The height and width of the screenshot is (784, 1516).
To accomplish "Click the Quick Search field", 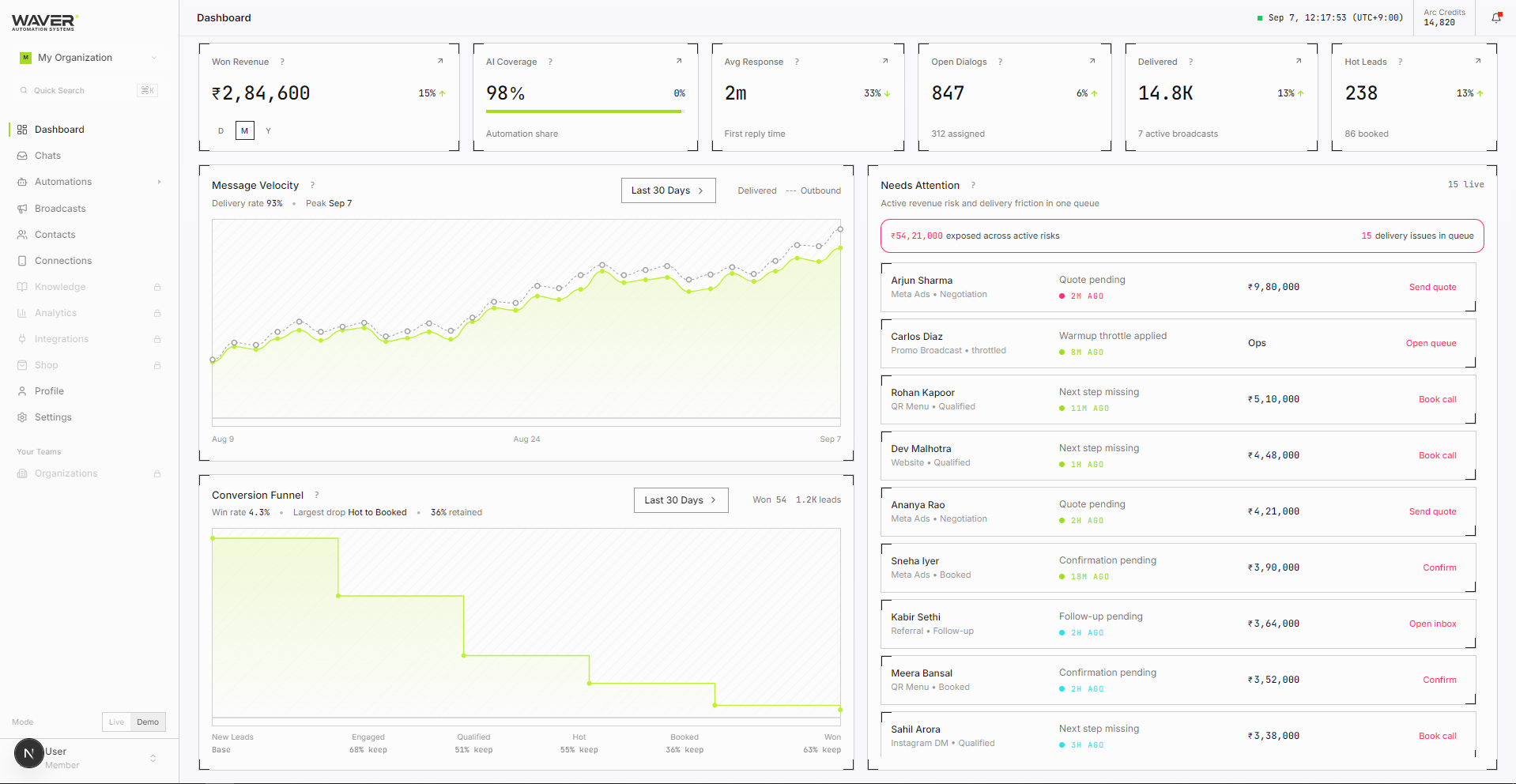I will pos(89,90).
